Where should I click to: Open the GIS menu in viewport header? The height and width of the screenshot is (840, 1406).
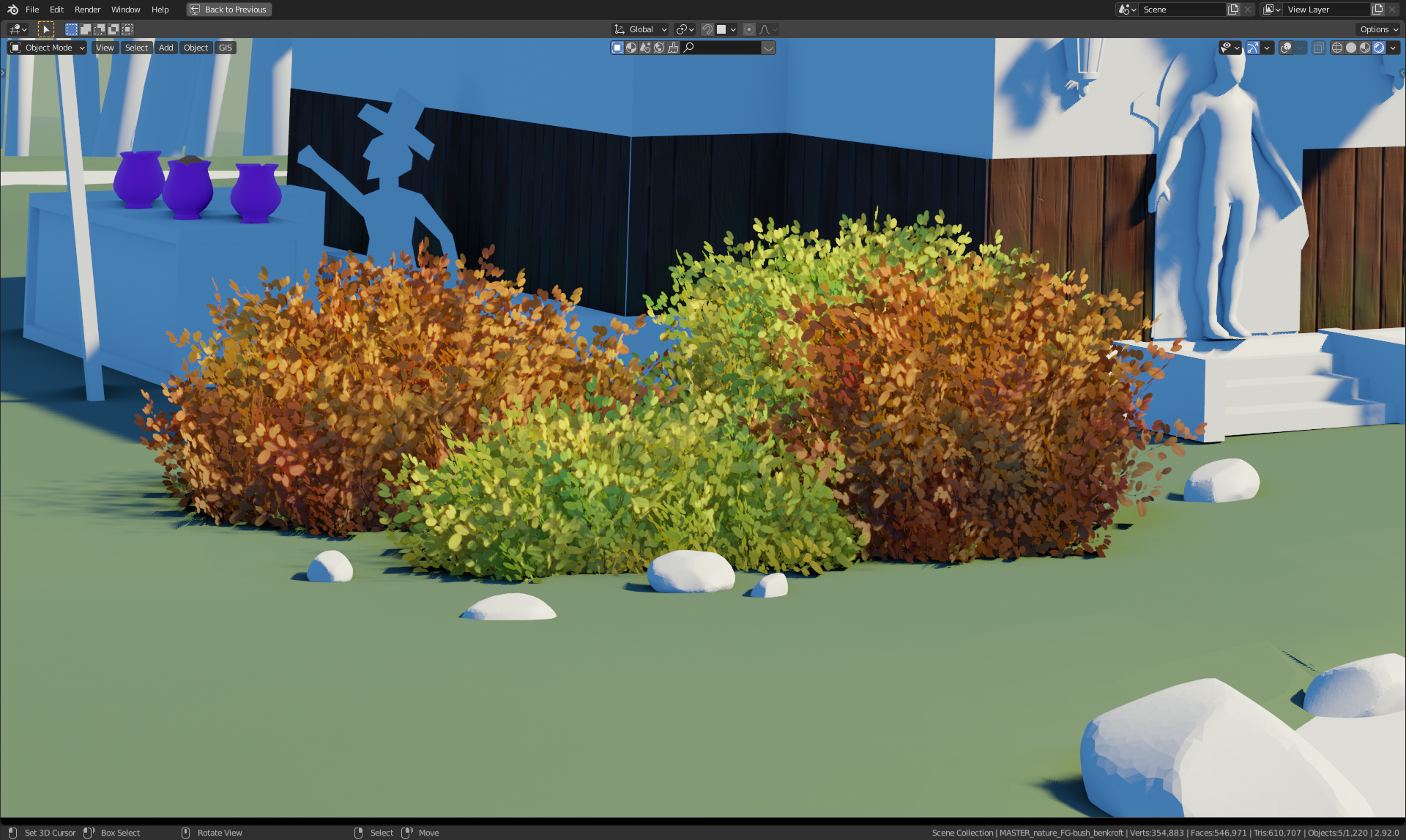(225, 48)
